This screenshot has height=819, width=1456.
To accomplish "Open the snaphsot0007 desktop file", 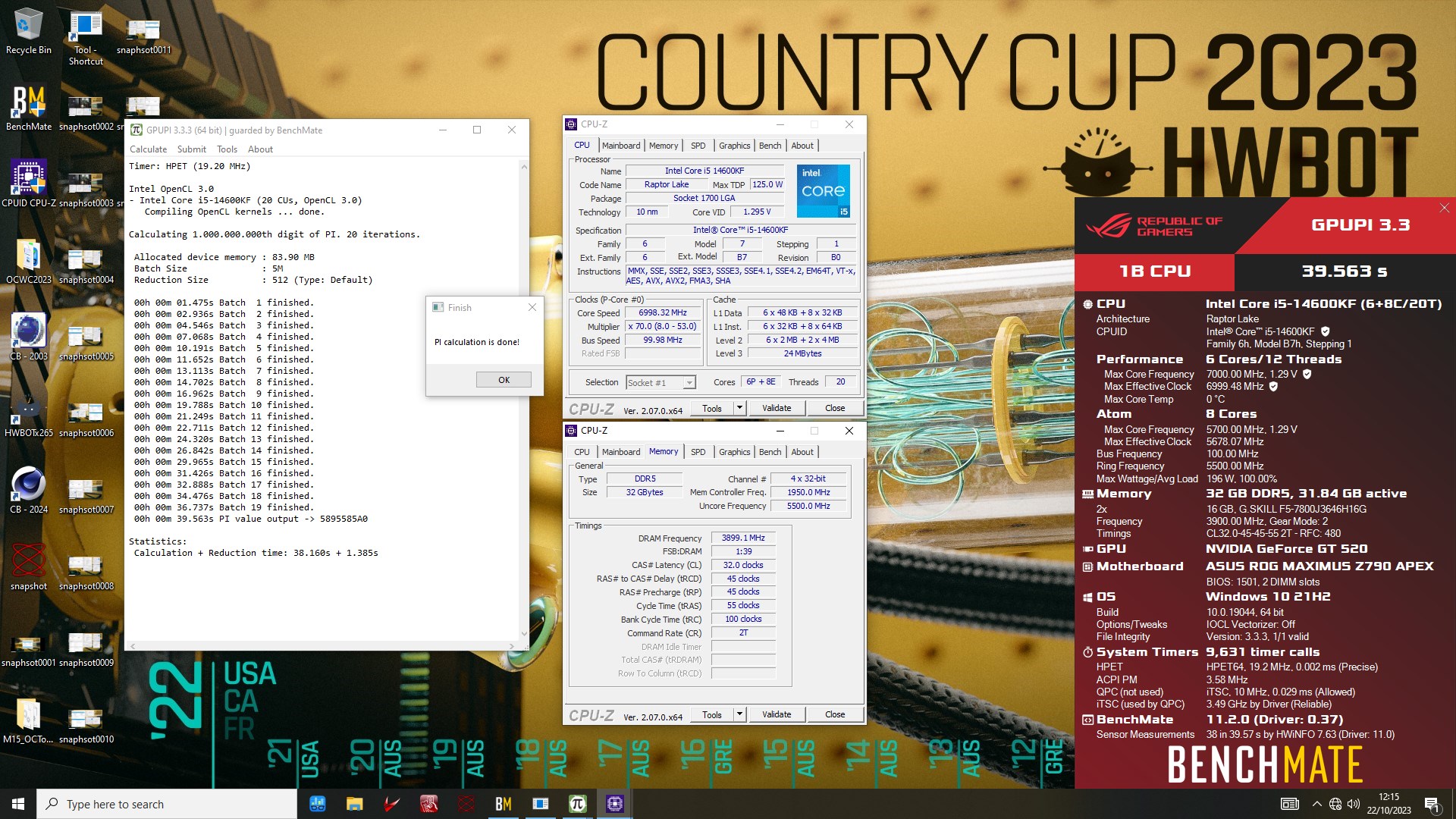I will coord(86,495).
